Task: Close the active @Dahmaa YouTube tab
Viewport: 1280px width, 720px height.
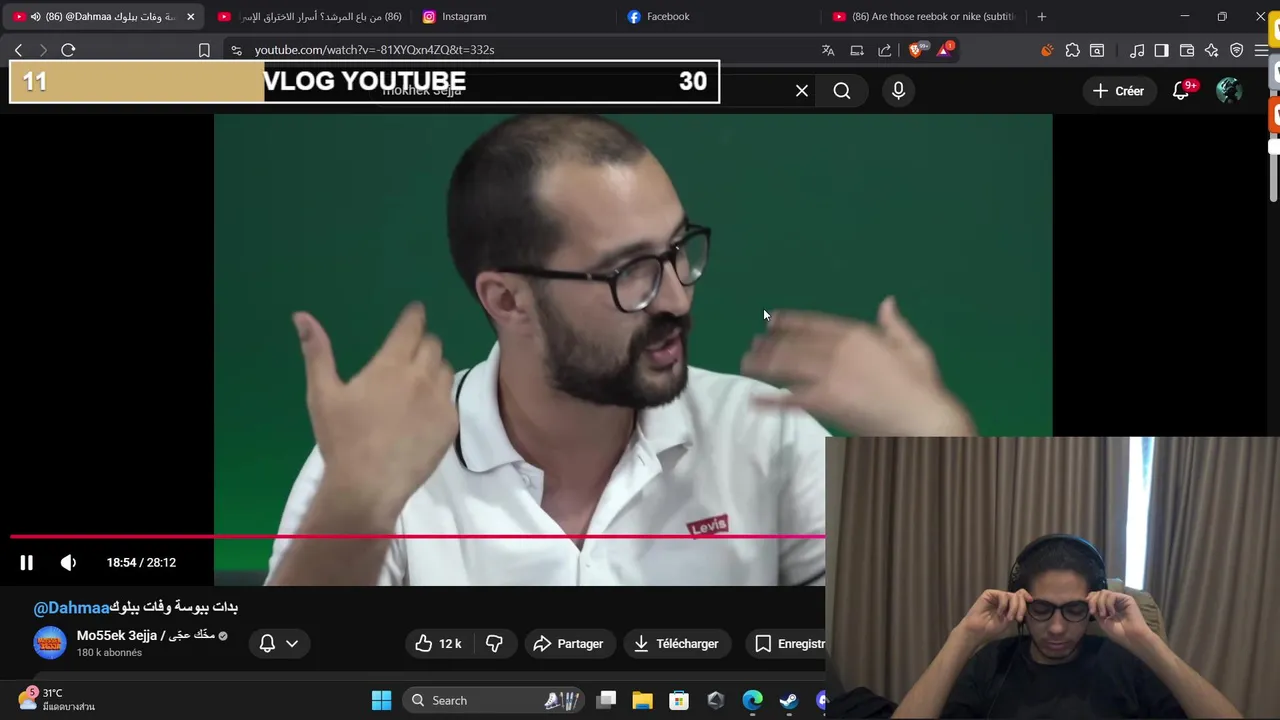Action: pyautogui.click(x=190, y=17)
